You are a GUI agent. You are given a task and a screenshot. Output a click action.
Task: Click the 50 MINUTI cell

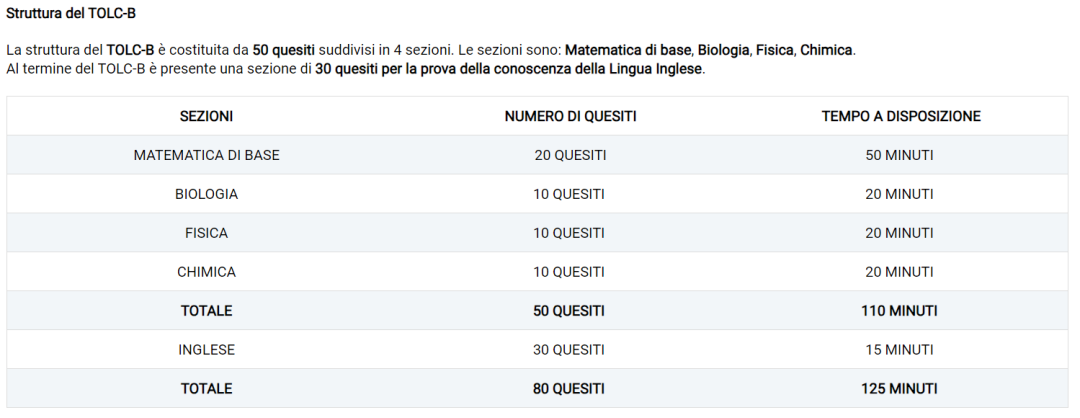[x=899, y=155]
